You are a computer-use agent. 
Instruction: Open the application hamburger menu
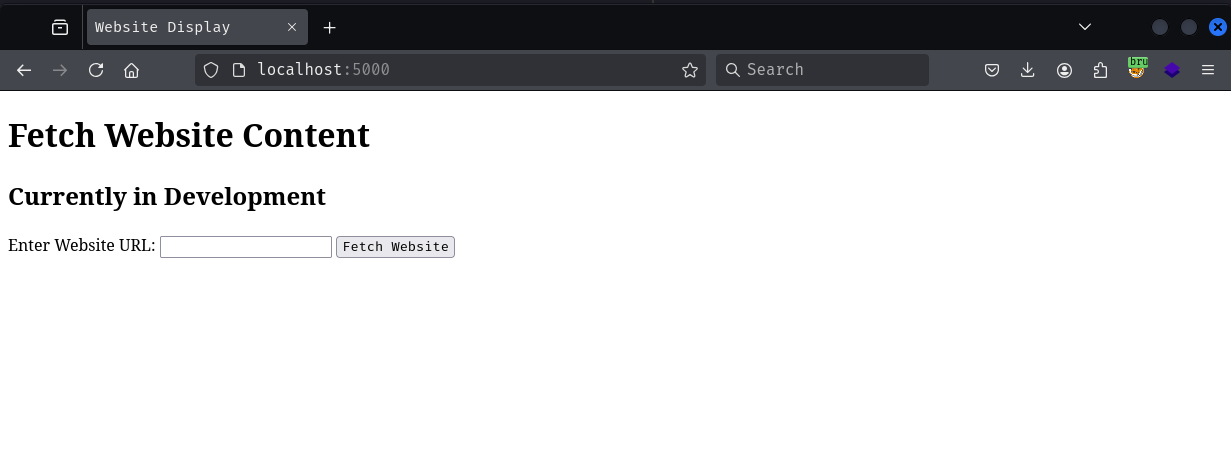point(1208,70)
